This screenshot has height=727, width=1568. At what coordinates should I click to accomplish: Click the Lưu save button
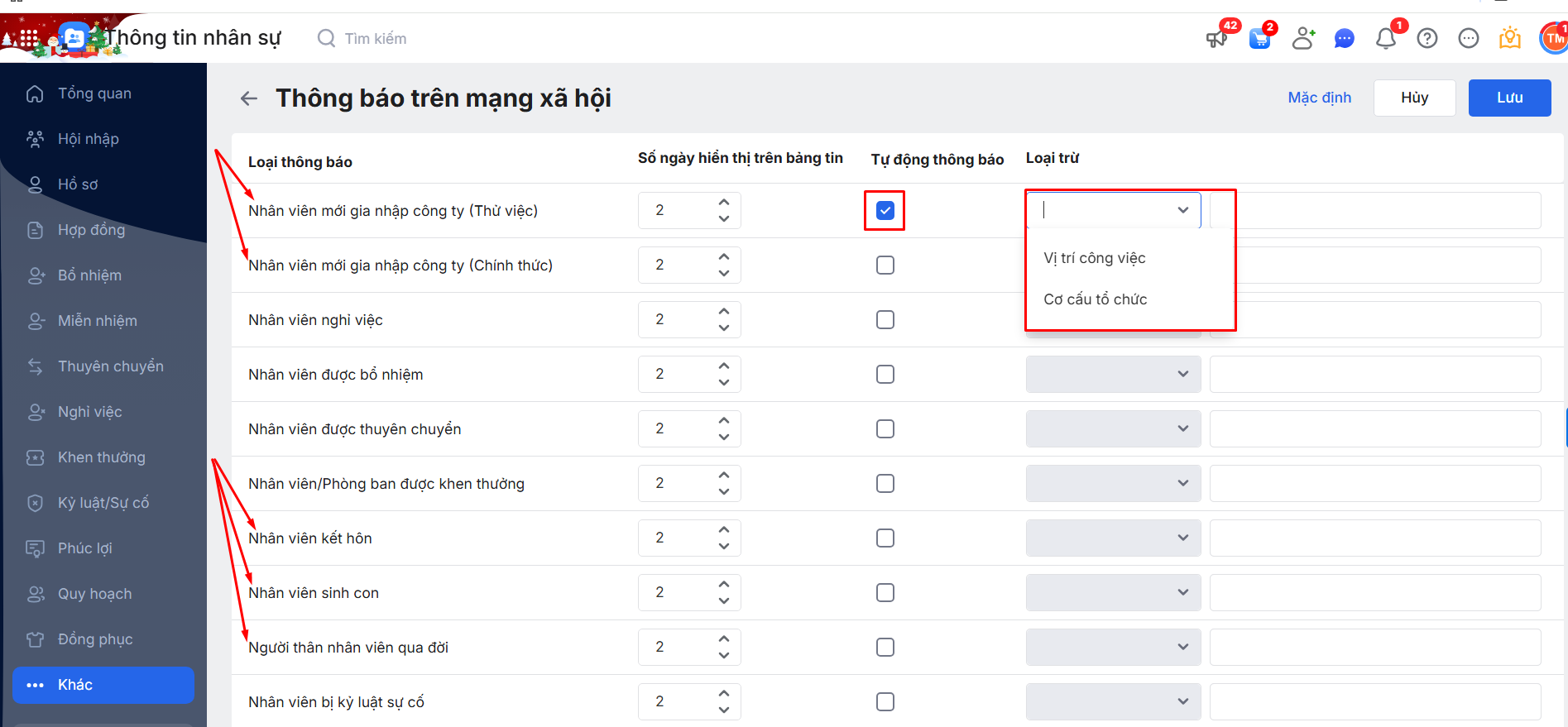coord(1509,98)
